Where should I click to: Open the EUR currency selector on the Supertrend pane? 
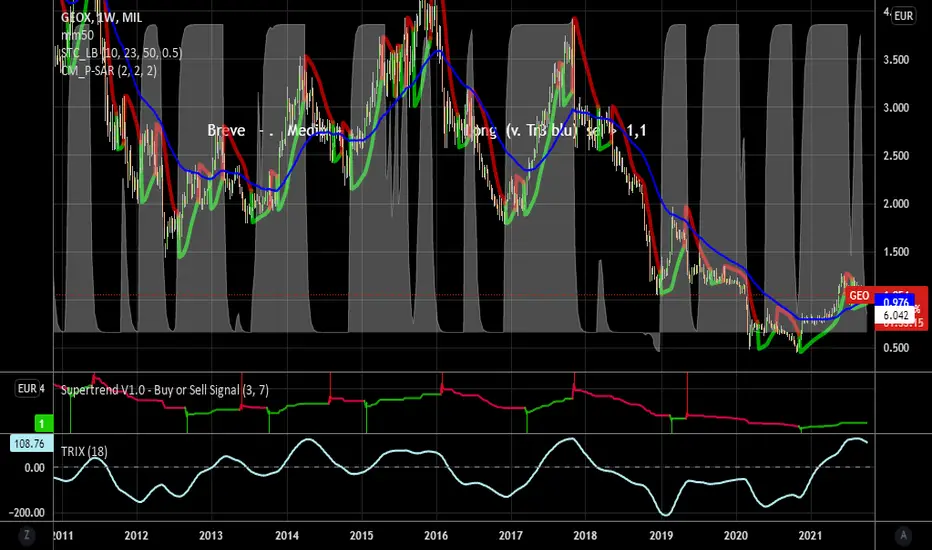[x=27, y=388]
